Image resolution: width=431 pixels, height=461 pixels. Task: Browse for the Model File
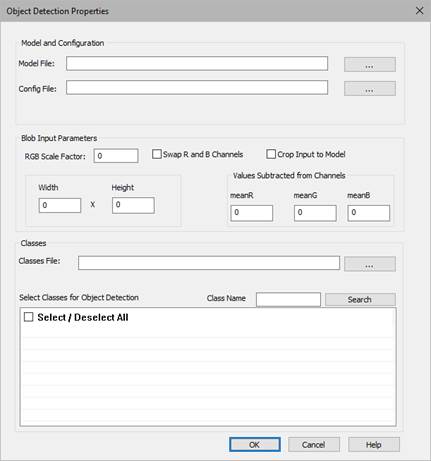[x=370, y=64]
